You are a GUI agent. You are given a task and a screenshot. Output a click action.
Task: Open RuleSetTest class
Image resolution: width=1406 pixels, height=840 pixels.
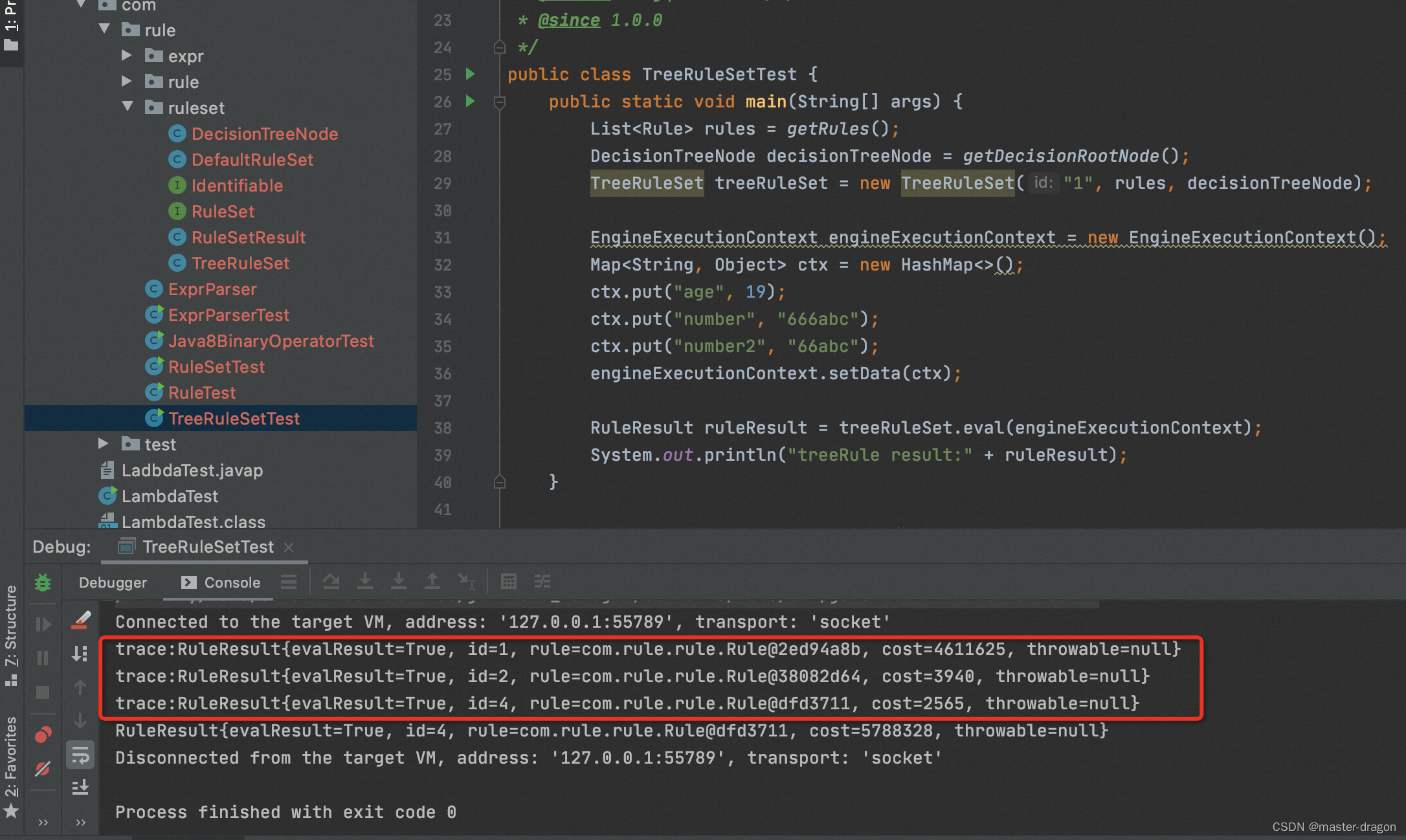click(x=216, y=367)
